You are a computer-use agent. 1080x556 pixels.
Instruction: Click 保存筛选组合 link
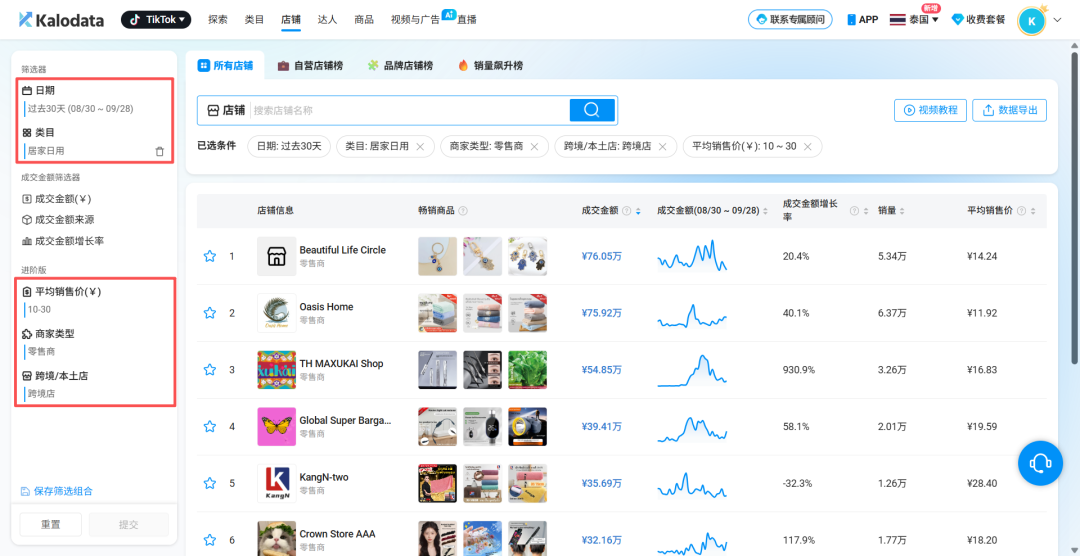pos(62,491)
